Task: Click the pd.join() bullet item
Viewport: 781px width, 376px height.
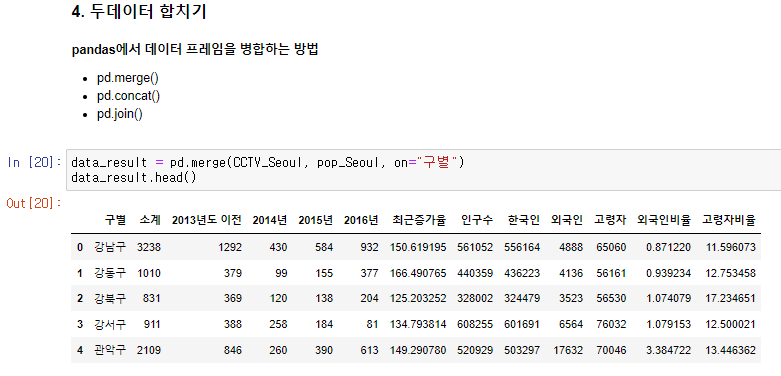Action: 120,114
